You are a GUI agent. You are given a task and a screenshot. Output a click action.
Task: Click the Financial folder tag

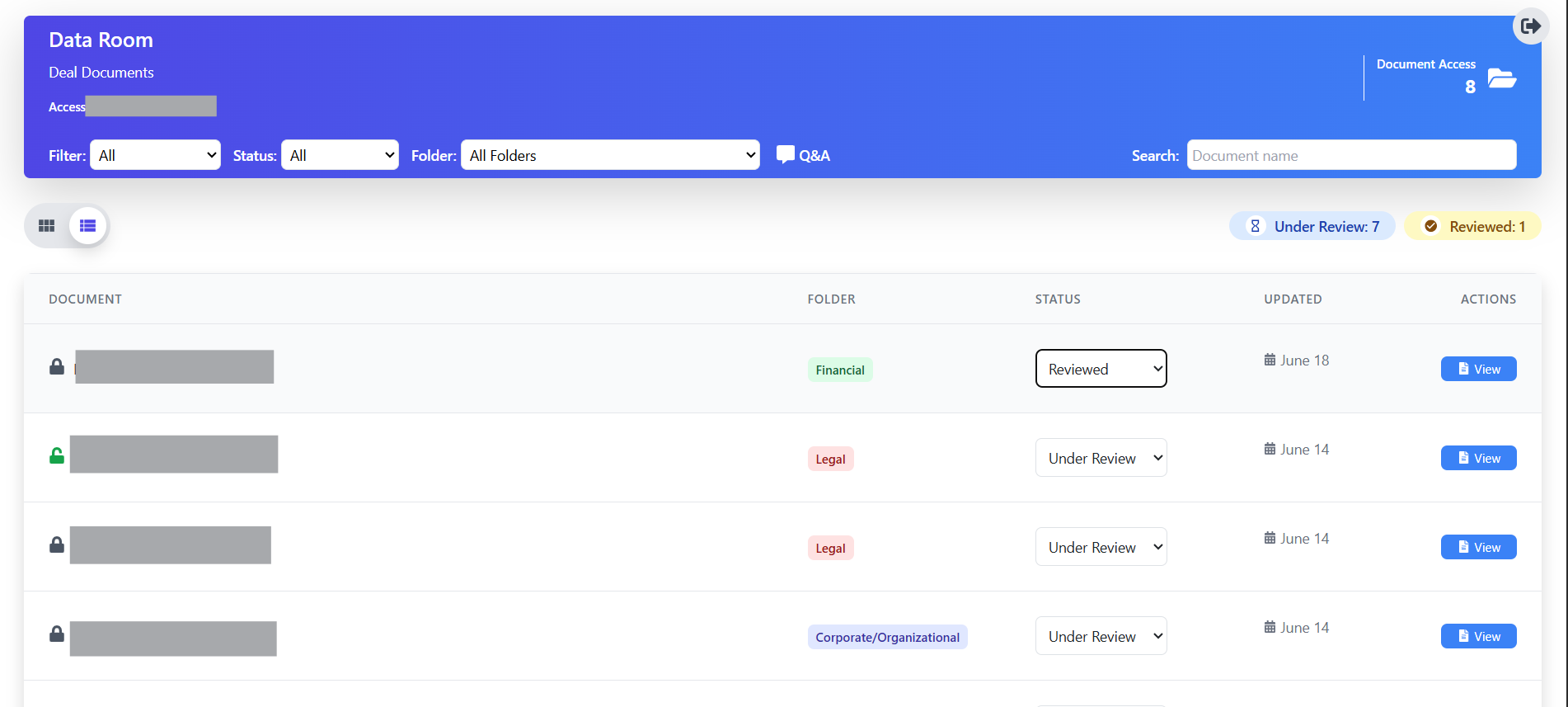click(840, 370)
